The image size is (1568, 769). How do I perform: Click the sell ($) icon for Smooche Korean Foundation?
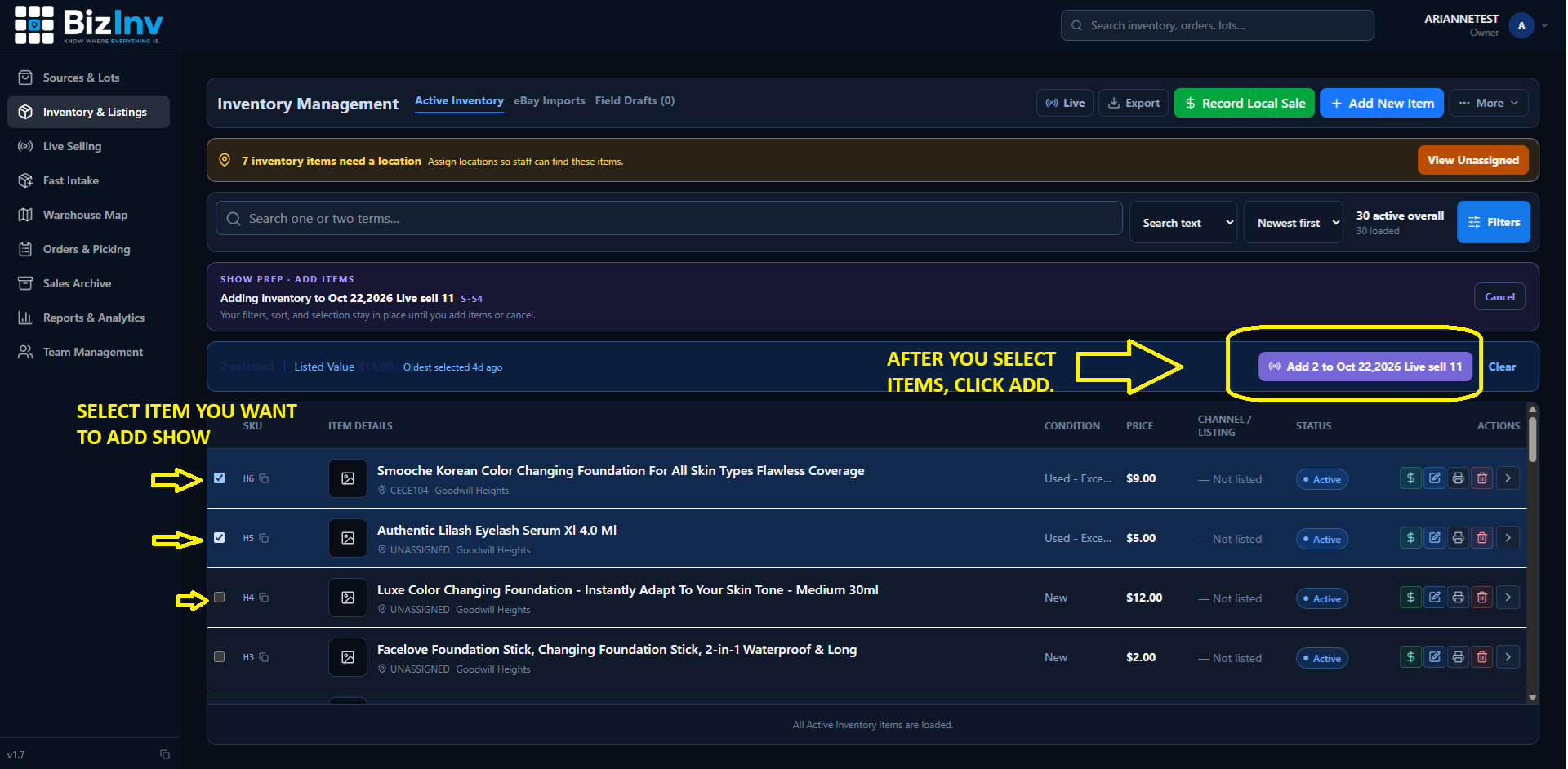tap(1410, 478)
